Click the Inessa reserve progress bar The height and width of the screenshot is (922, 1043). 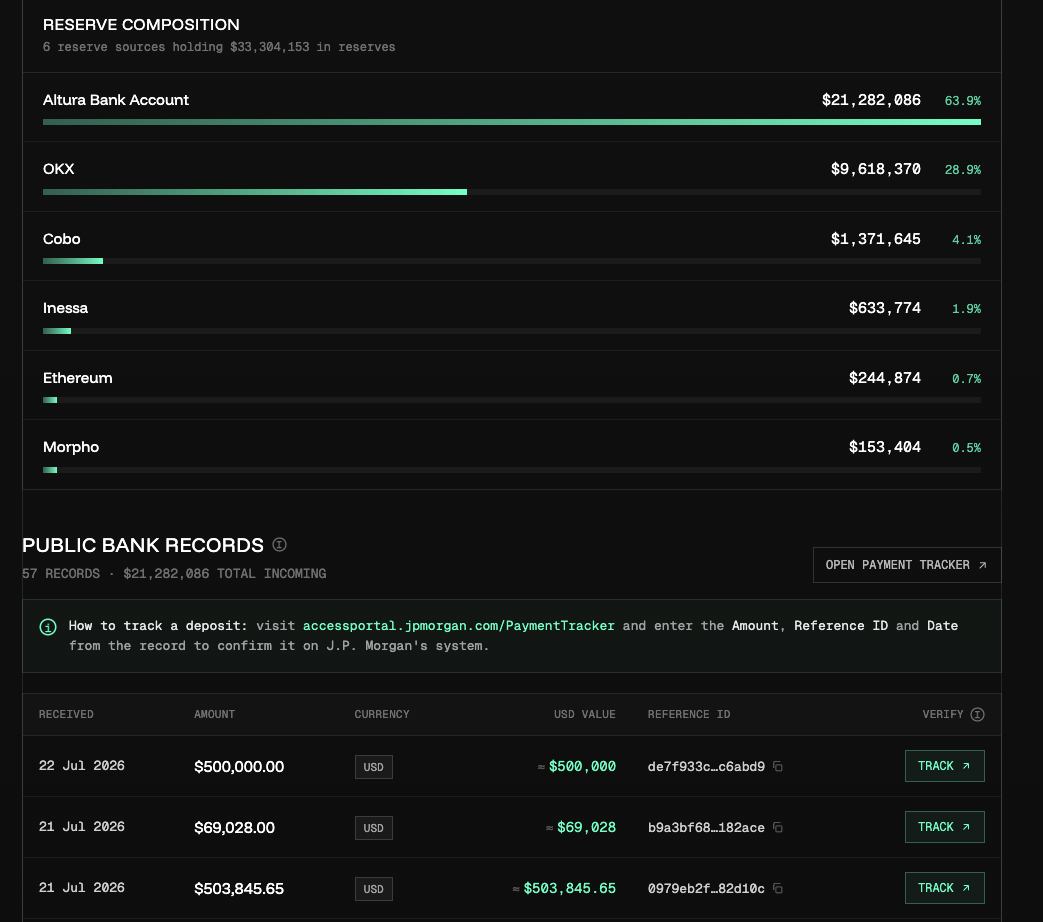pyautogui.click(x=512, y=331)
